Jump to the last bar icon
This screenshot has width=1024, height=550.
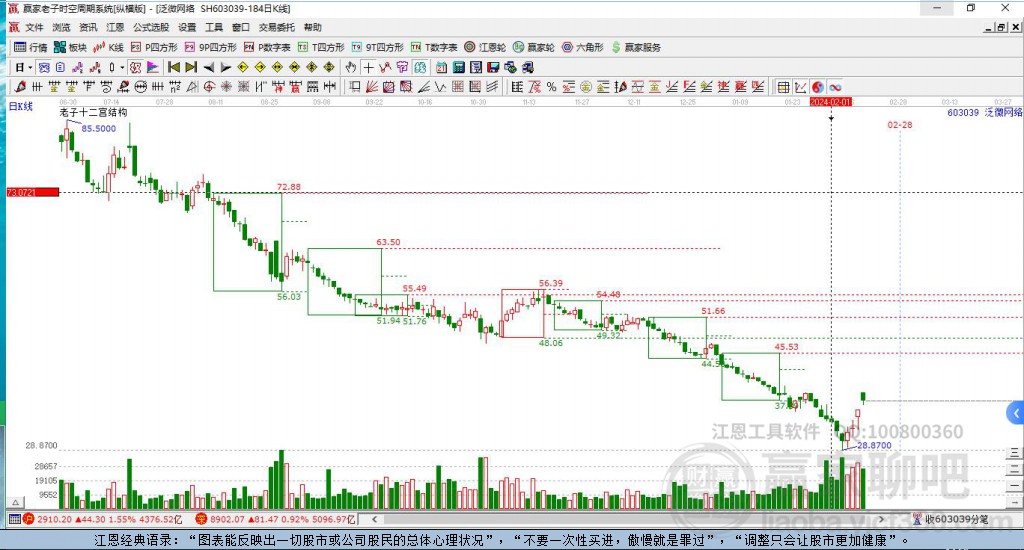191,67
